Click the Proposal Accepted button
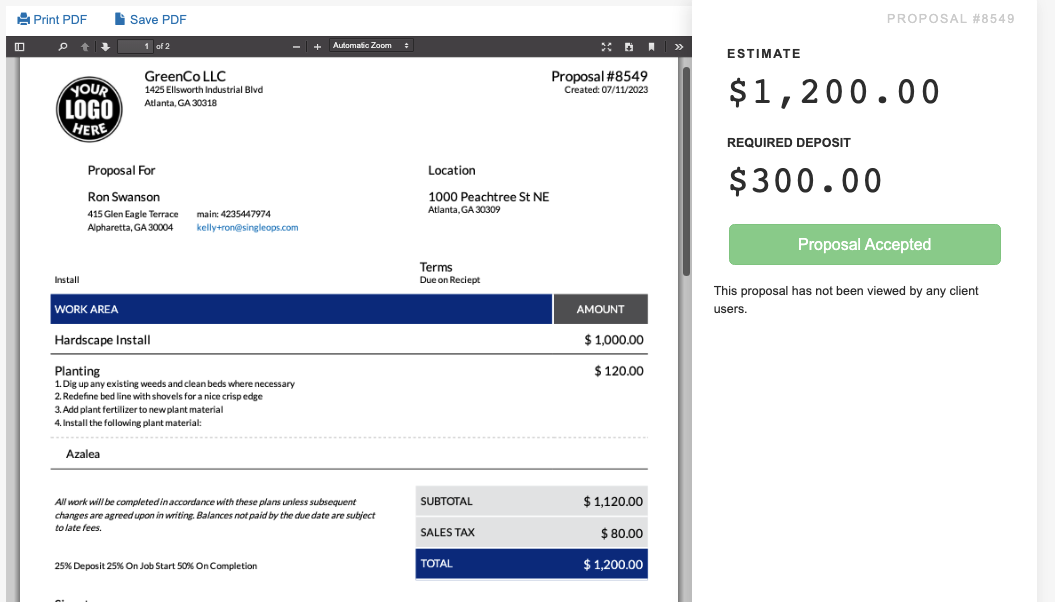The height and width of the screenshot is (602, 1055). coord(864,245)
